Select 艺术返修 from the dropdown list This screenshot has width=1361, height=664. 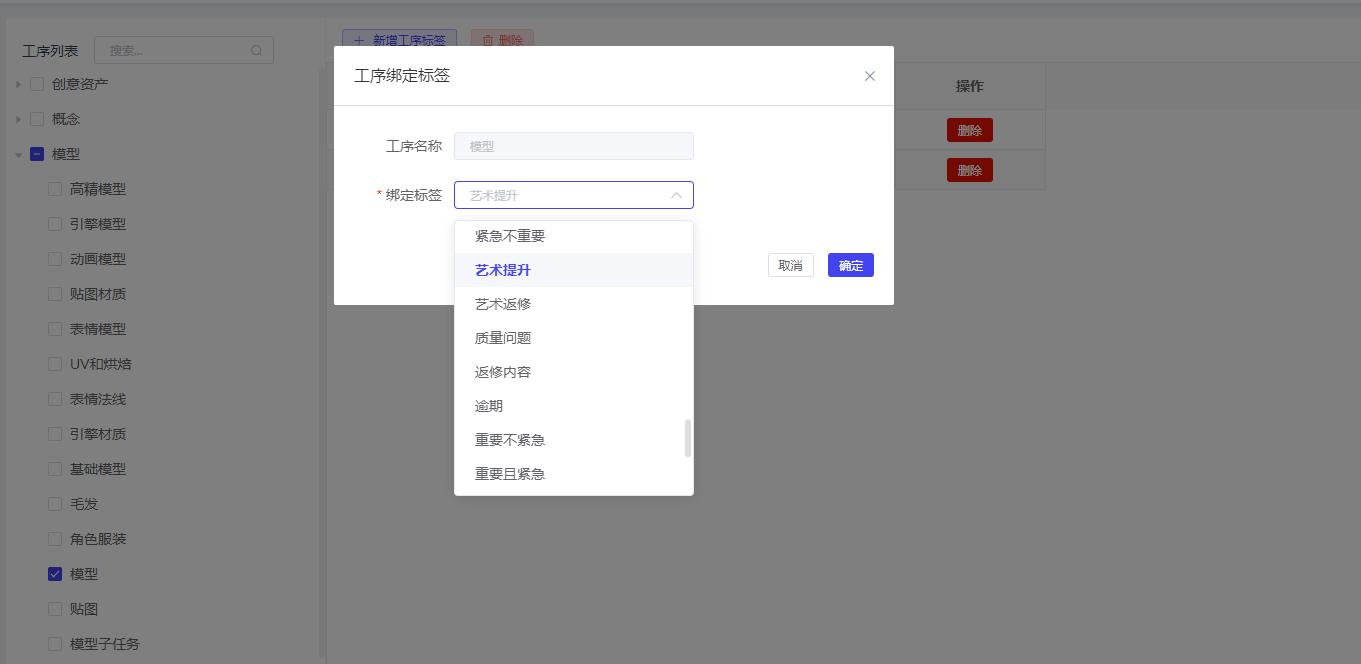tap(503, 304)
